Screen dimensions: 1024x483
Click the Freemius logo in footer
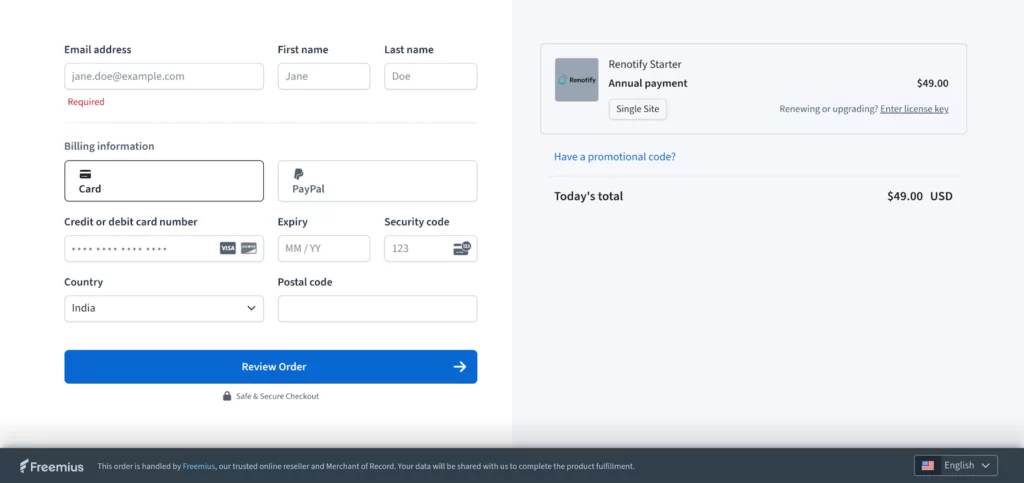point(53,466)
